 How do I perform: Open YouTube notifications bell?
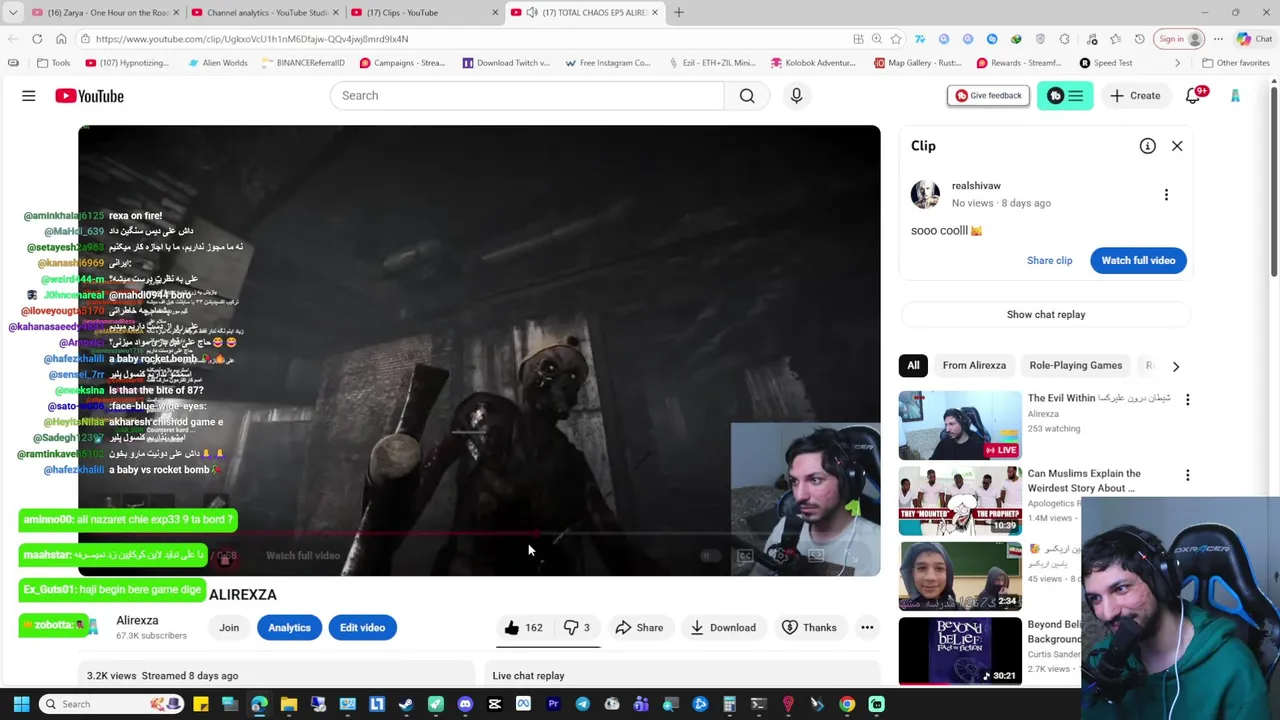(x=1193, y=96)
